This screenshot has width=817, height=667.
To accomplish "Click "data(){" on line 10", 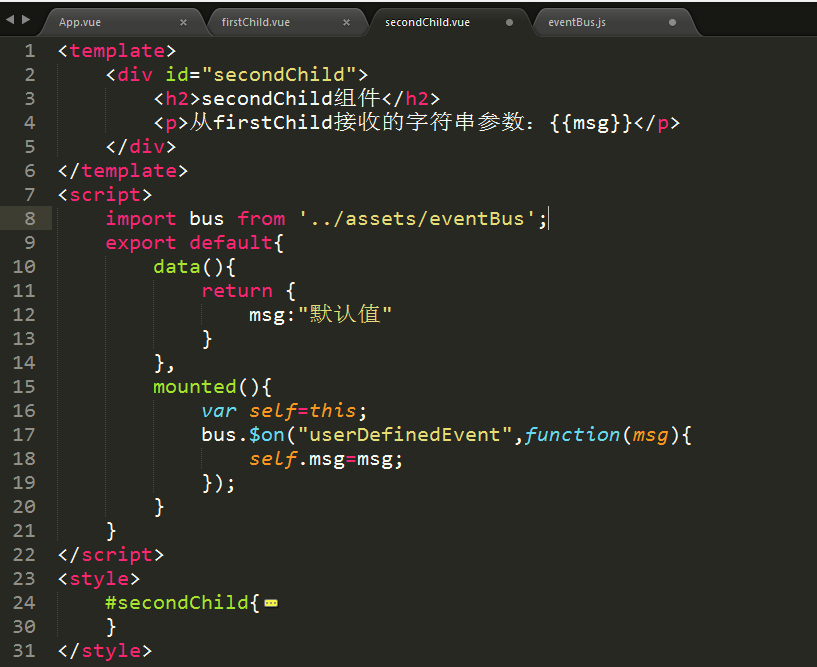I will click(x=194, y=267).
